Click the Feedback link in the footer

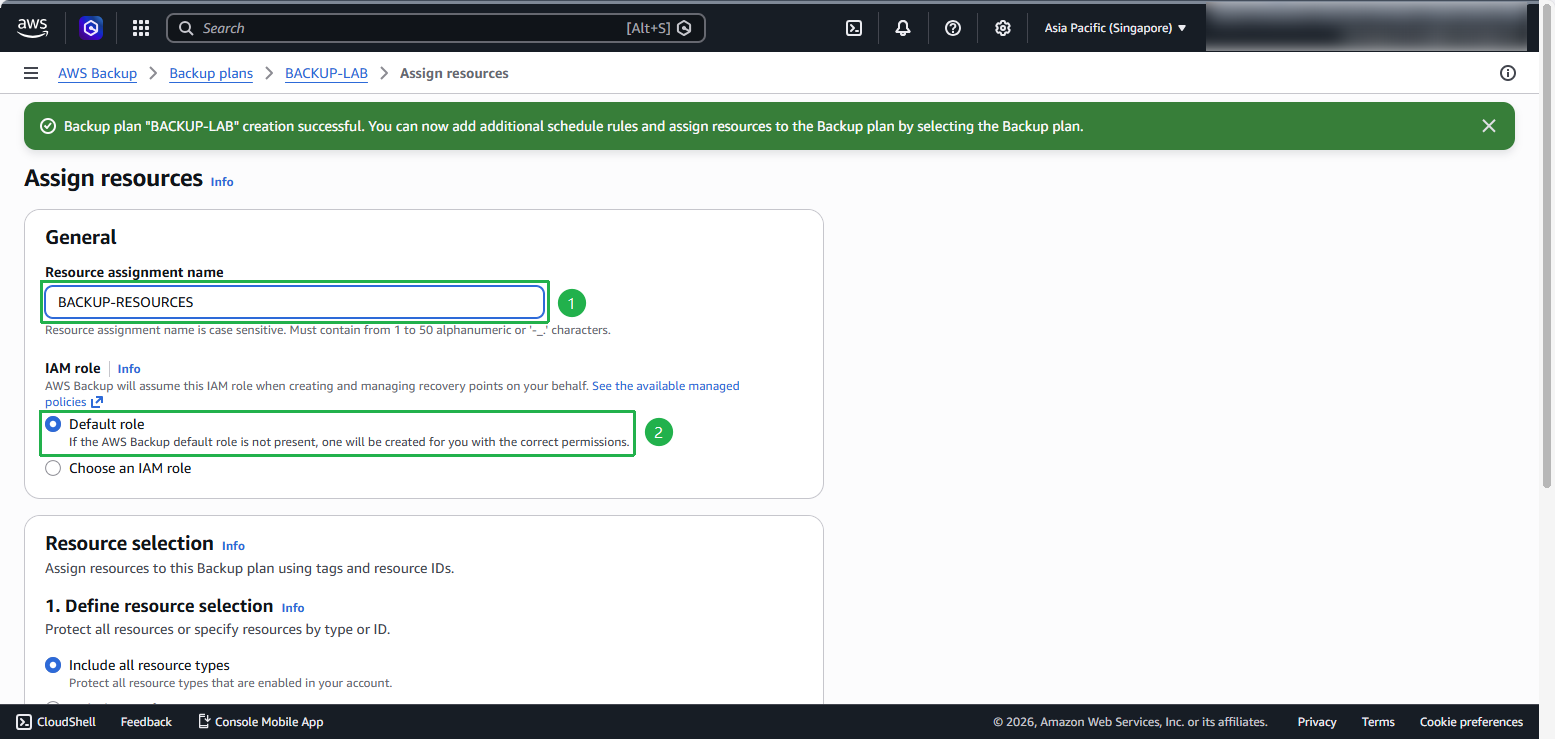pos(146,722)
